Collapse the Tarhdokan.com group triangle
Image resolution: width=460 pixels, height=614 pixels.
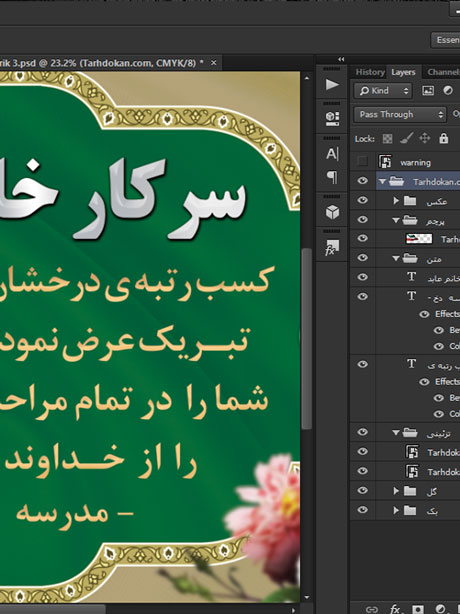click(x=382, y=181)
